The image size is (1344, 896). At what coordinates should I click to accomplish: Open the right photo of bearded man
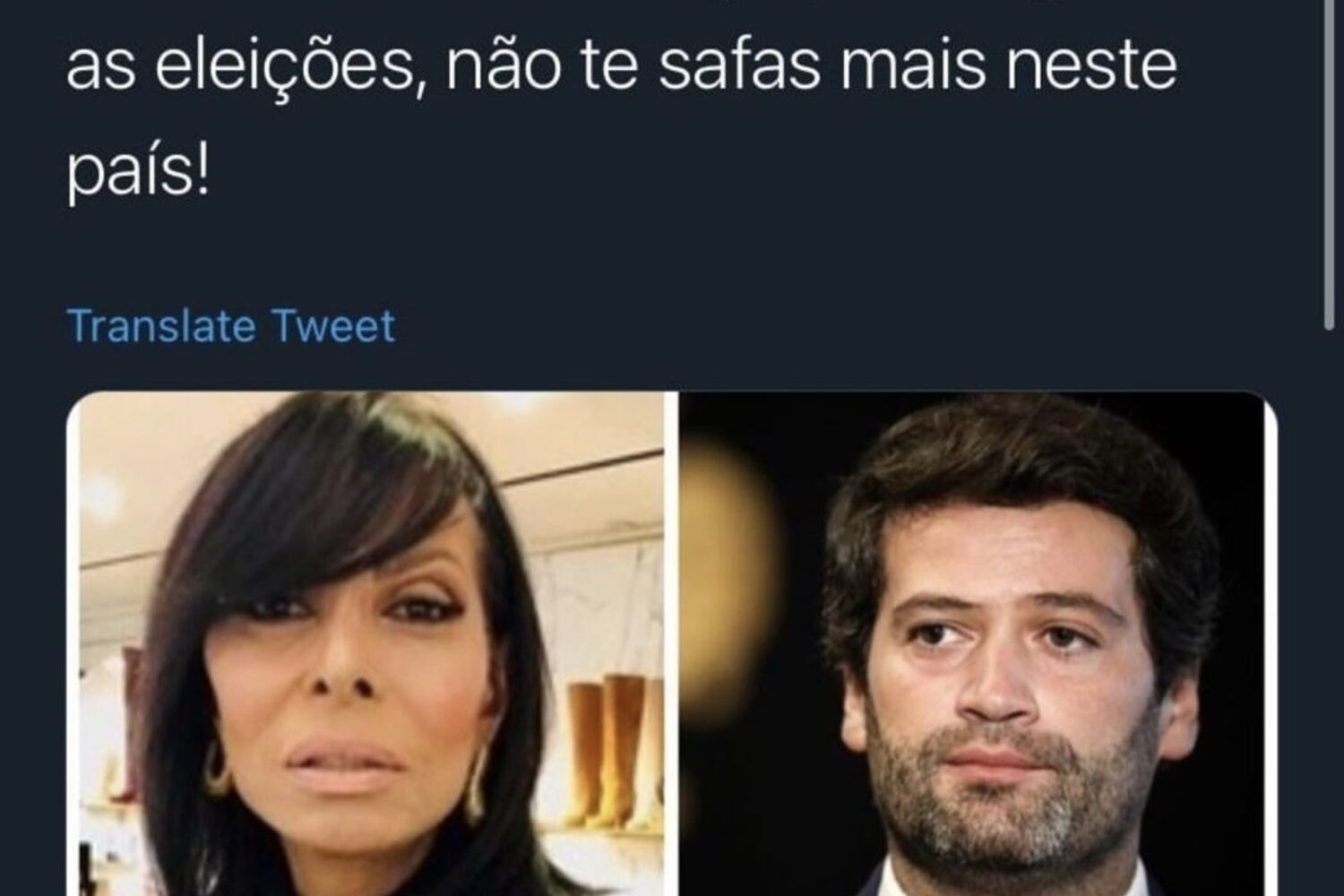click(977, 643)
